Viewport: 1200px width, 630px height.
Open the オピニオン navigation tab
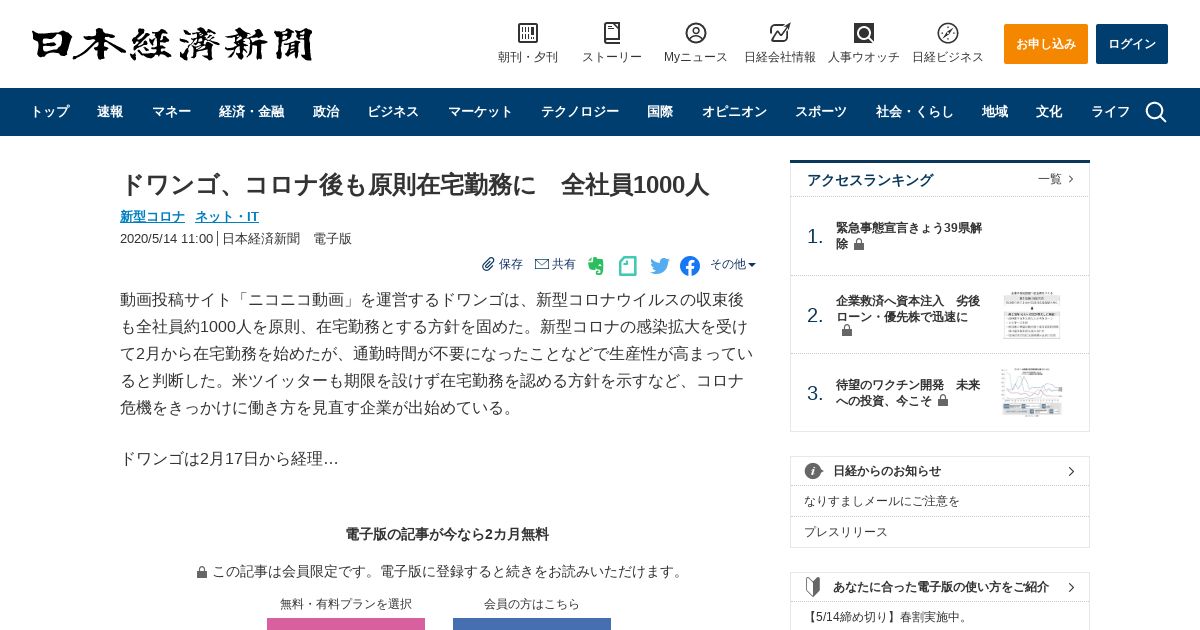point(734,112)
